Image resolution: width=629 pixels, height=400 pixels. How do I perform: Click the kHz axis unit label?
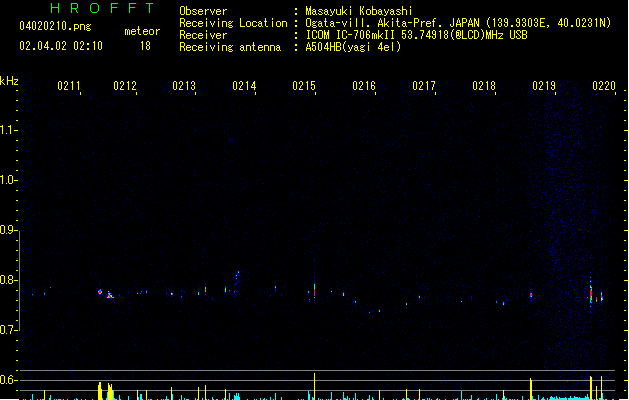pyautogui.click(x=9, y=81)
